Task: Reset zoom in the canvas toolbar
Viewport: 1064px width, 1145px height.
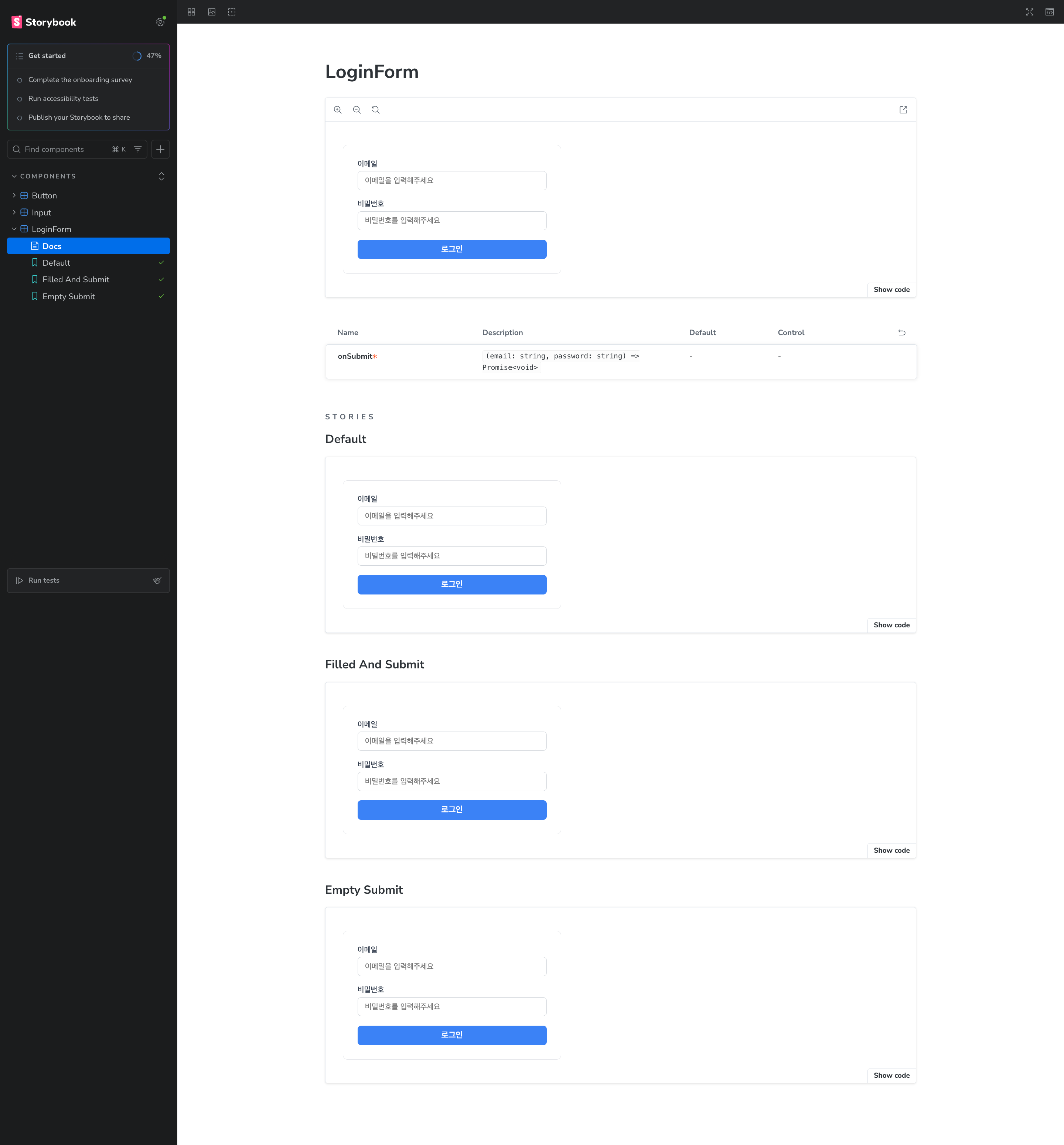Action: click(375, 109)
